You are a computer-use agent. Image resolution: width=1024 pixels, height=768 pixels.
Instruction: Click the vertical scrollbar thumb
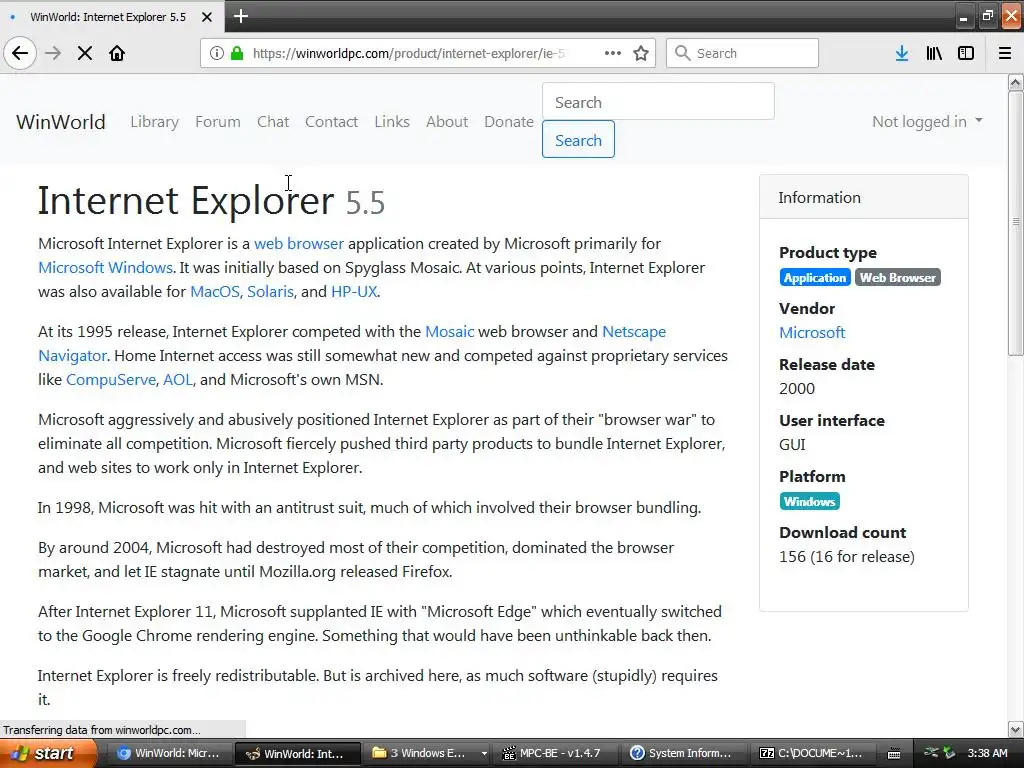pyautogui.click(x=1015, y=223)
